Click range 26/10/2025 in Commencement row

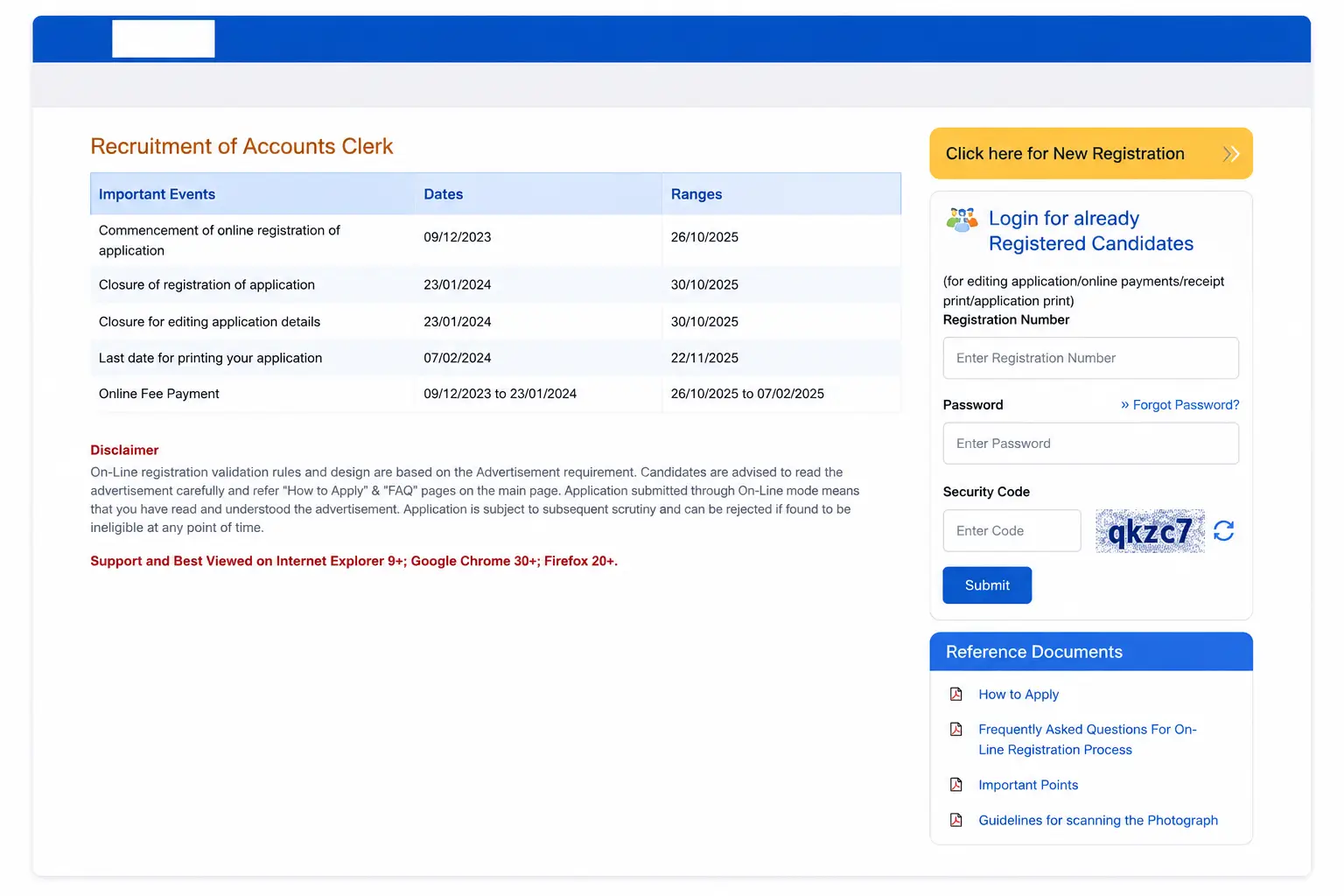[x=704, y=237]
